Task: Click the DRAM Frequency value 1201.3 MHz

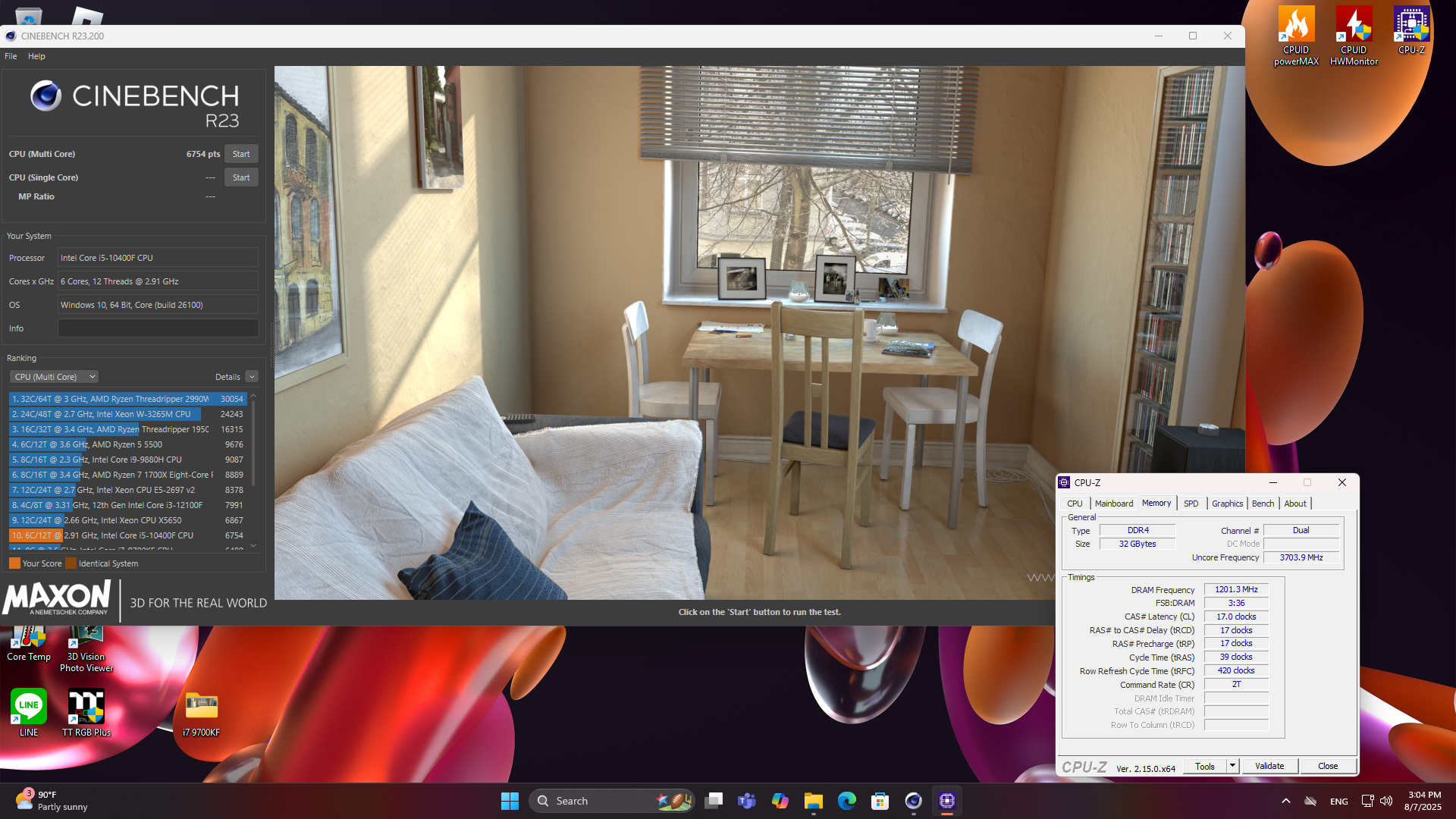Action: (1236, 589)
